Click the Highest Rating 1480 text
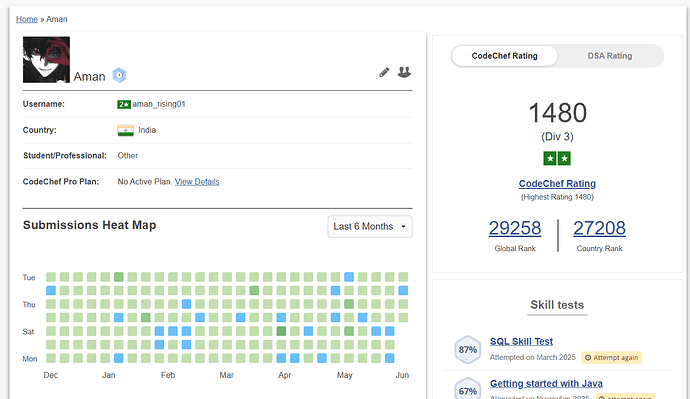Screen dimensions: 690x399 click(x=557, y=197)
